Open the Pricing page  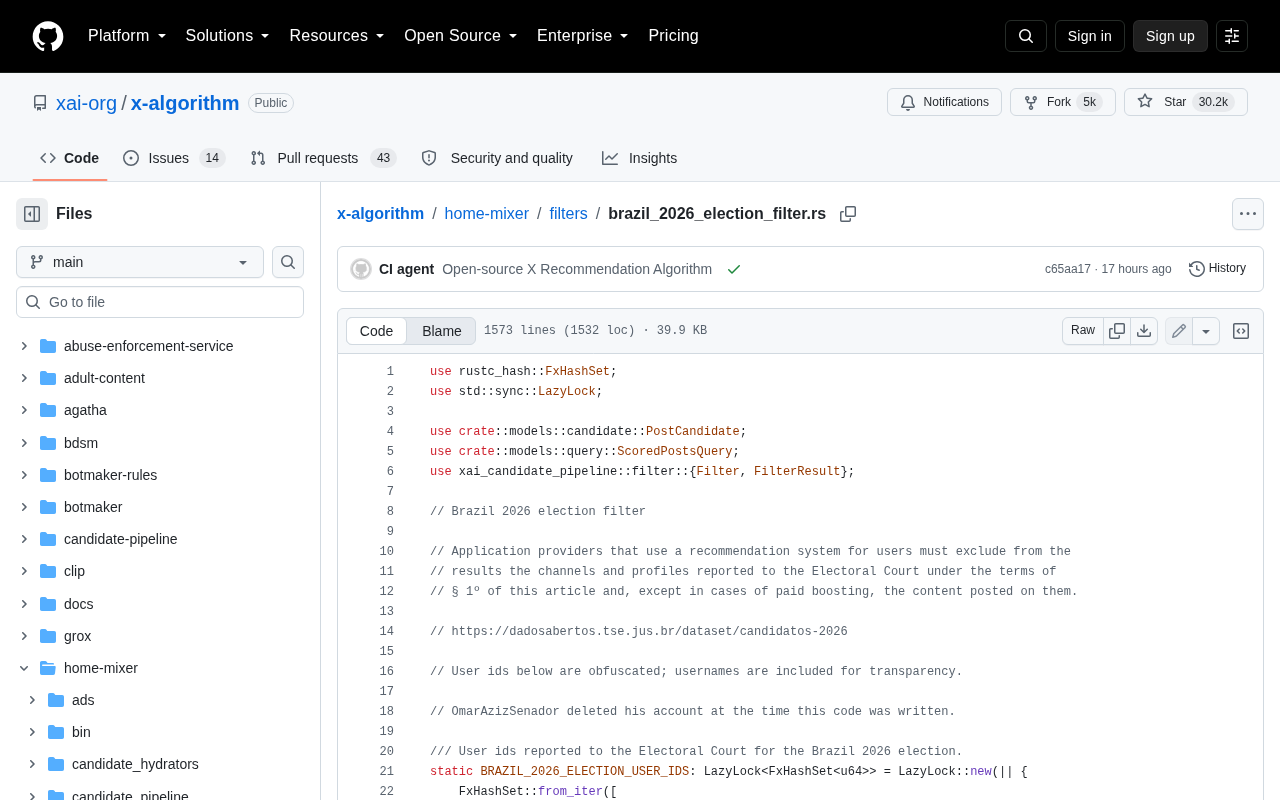[673, 36]
